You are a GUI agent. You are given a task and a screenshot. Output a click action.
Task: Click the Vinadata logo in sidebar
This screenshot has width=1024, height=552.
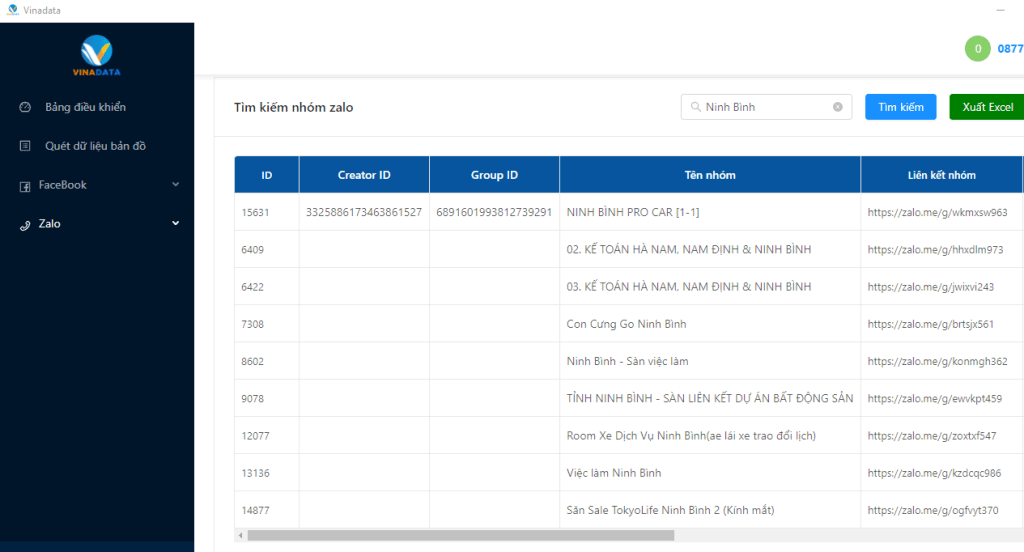tap(97, 55)
